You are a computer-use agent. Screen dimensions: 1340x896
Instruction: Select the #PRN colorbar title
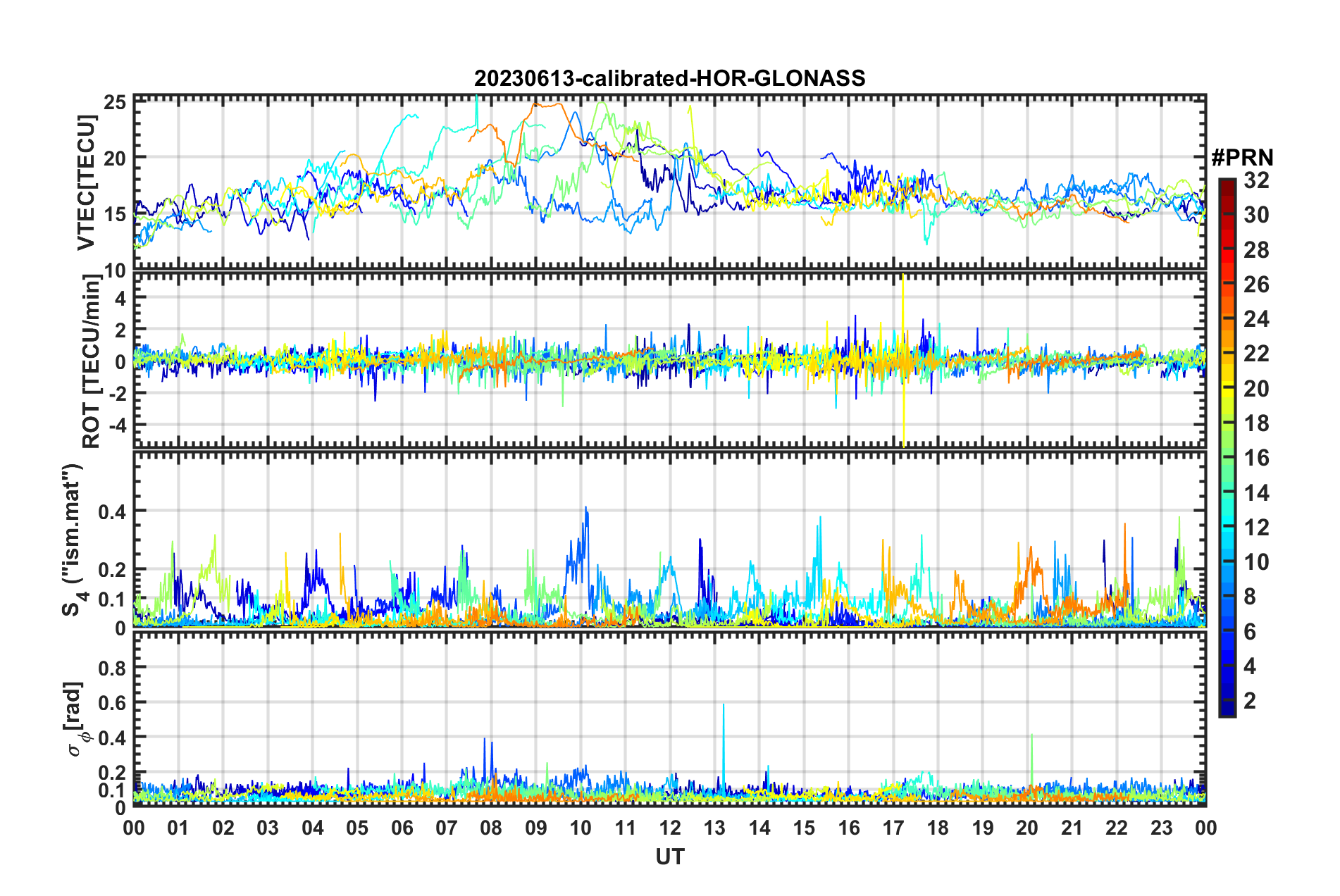pyautogui.click(x=1241, y=157)
